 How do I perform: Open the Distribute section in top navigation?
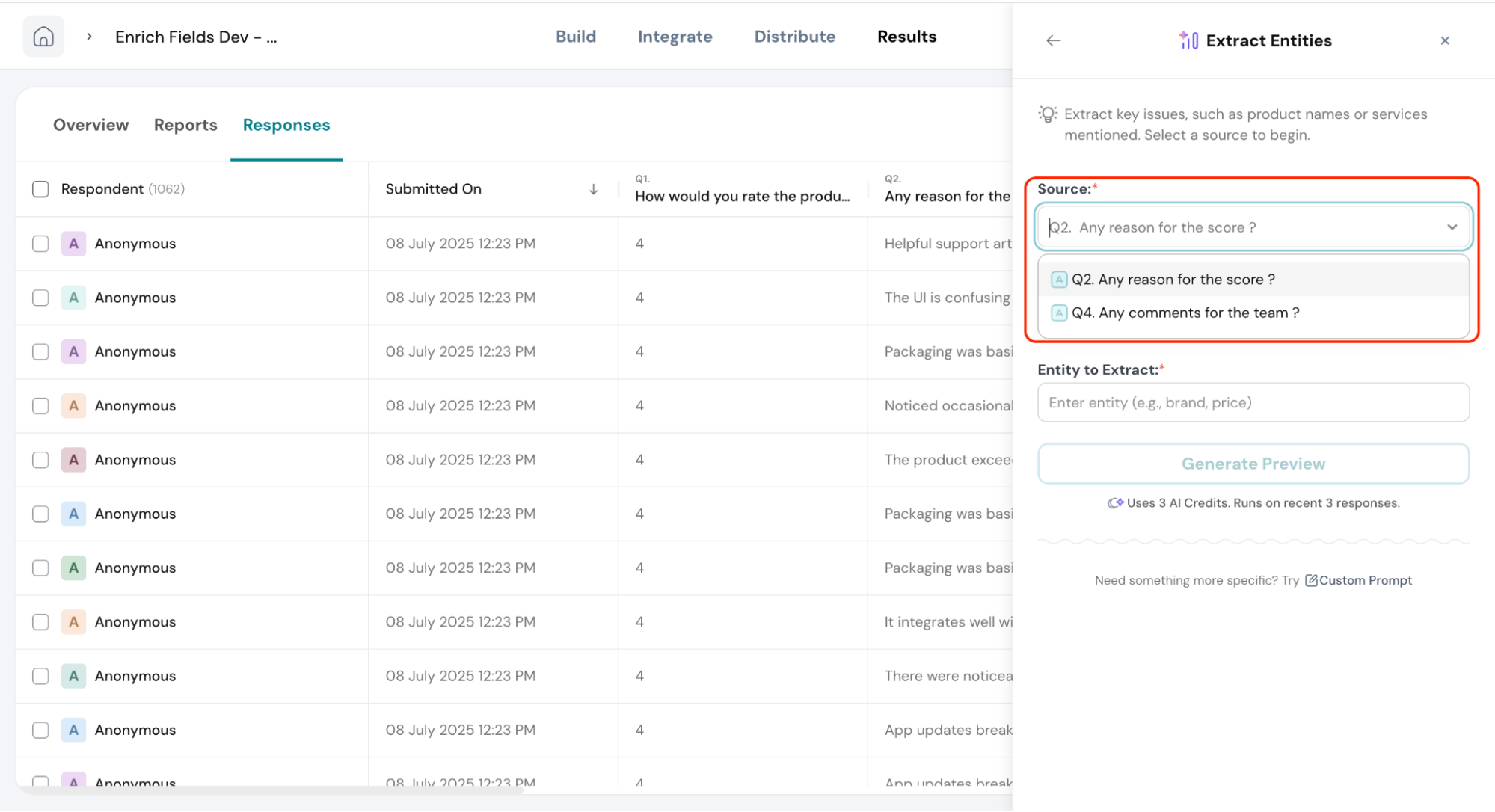pos(794,37)
